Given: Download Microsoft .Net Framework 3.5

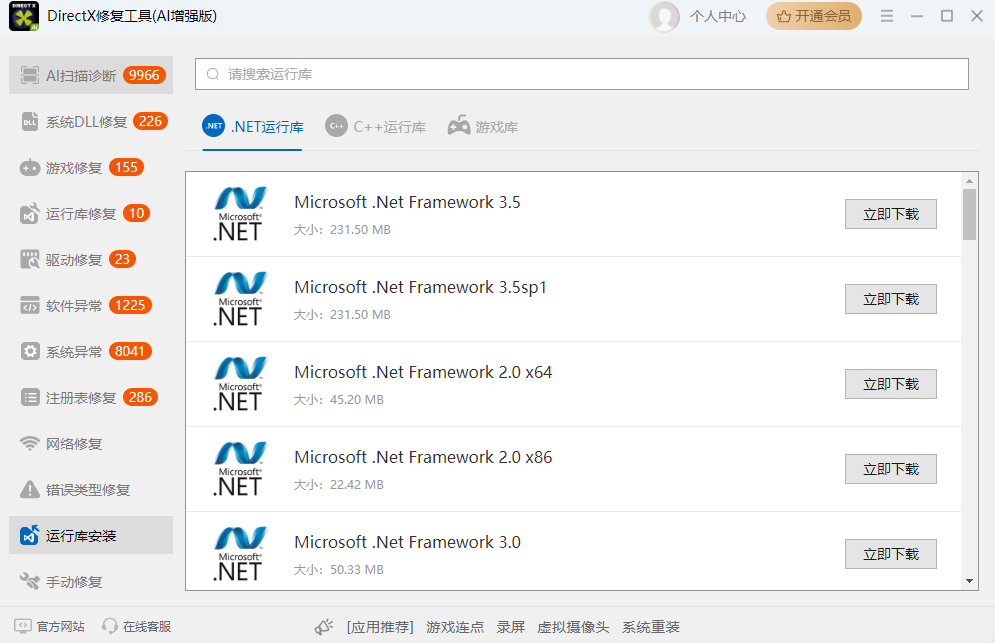Looking at the screenshot, I should (890, 213).
